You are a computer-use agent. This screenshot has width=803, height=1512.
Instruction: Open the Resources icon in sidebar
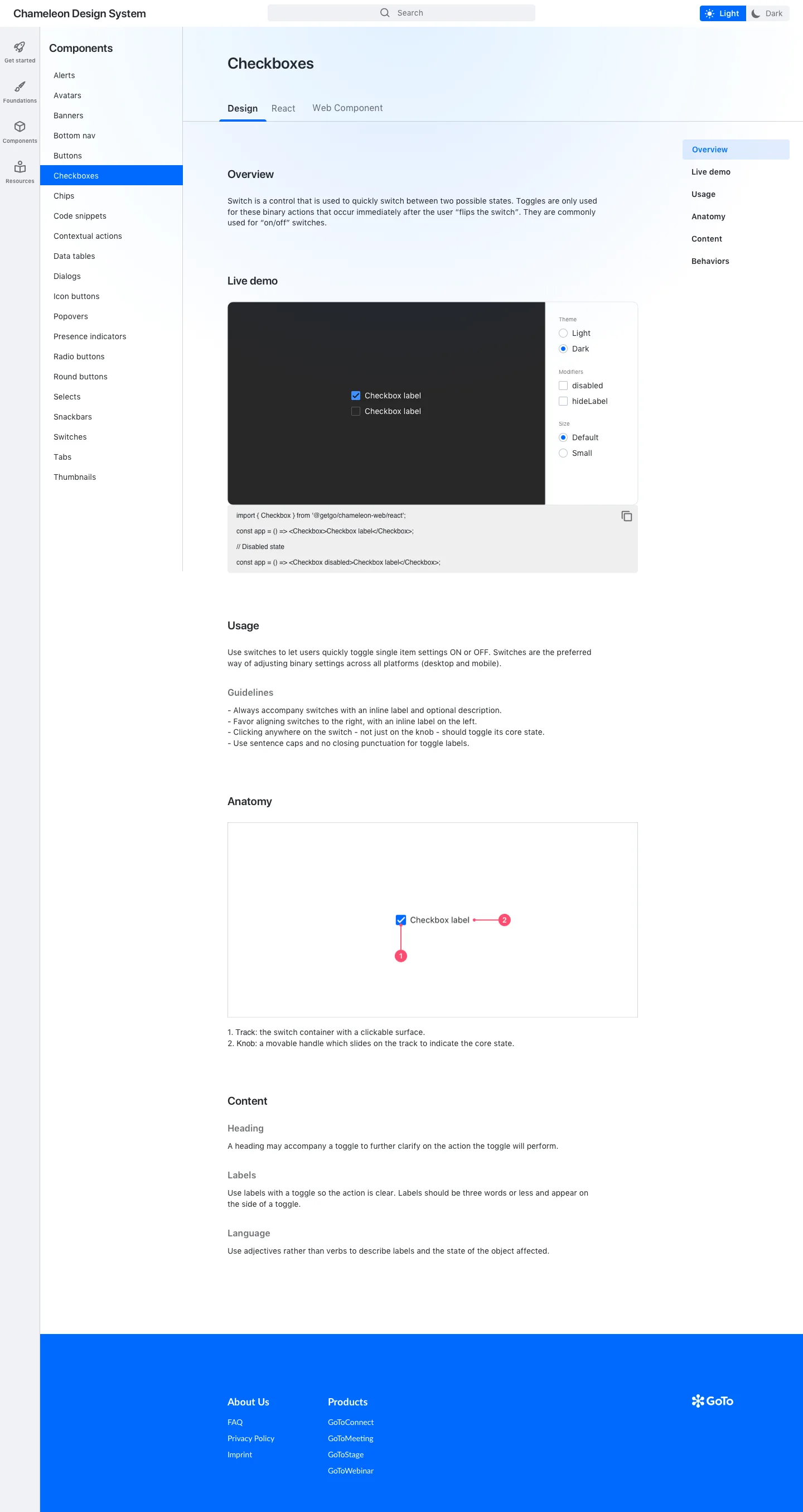[20, 167]
